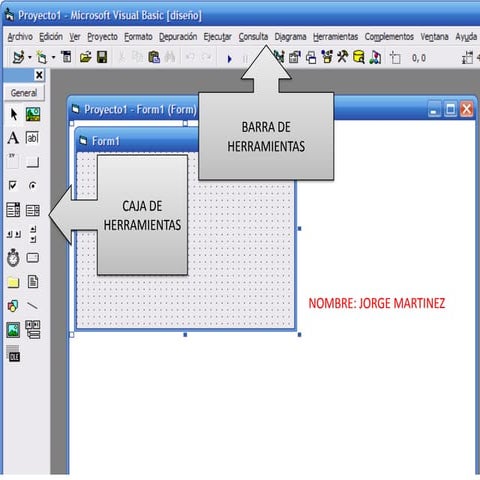This screenshot has height=480, width=480.
Task: Click the Add Form toolbar icon
Action: (x=42, y=57)
